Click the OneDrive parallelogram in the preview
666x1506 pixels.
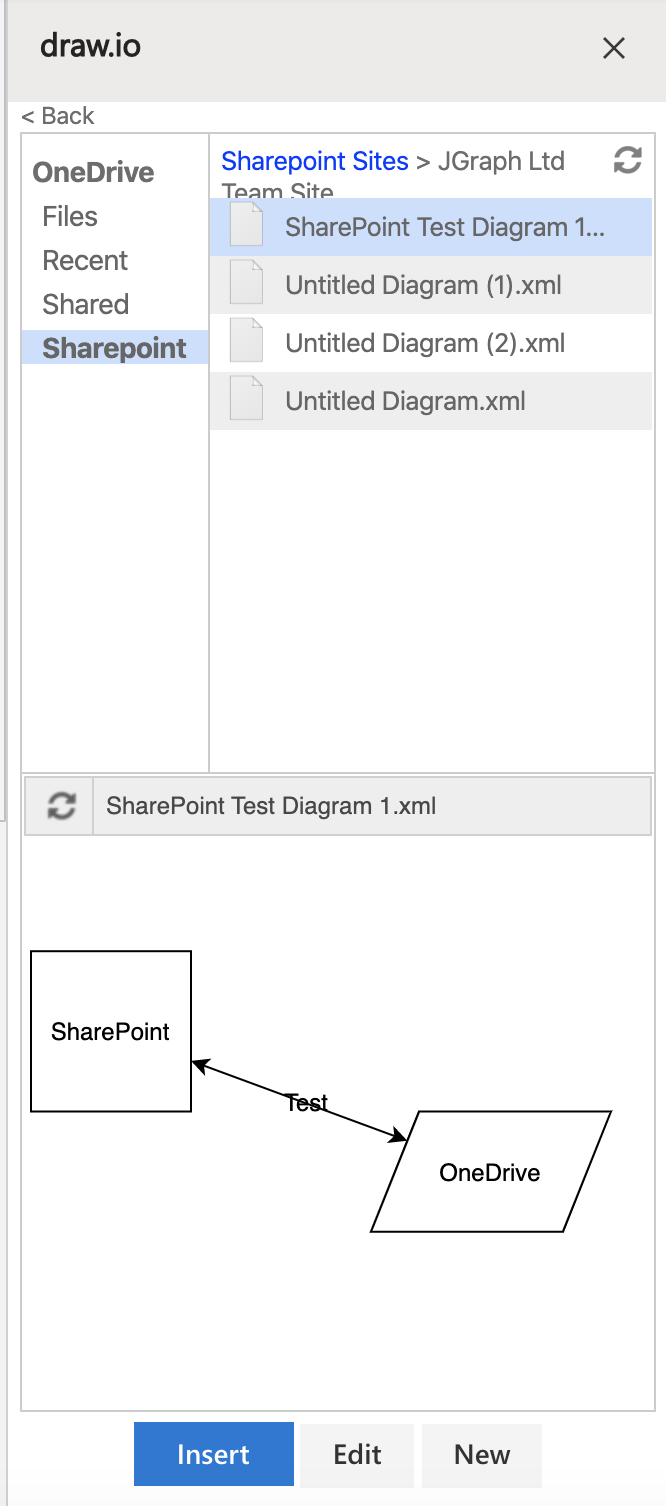pos(490,1172)
